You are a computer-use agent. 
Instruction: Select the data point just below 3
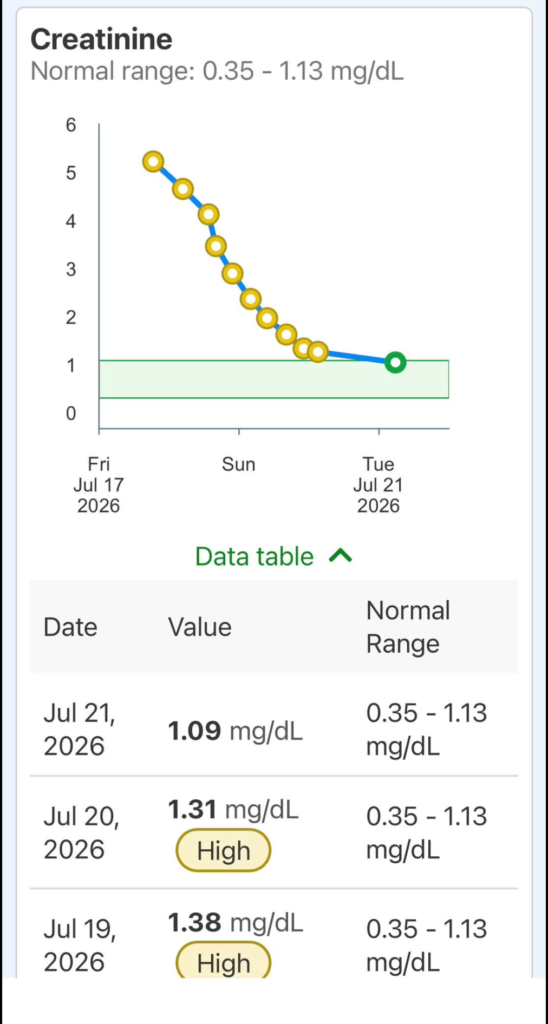[233, 274]
